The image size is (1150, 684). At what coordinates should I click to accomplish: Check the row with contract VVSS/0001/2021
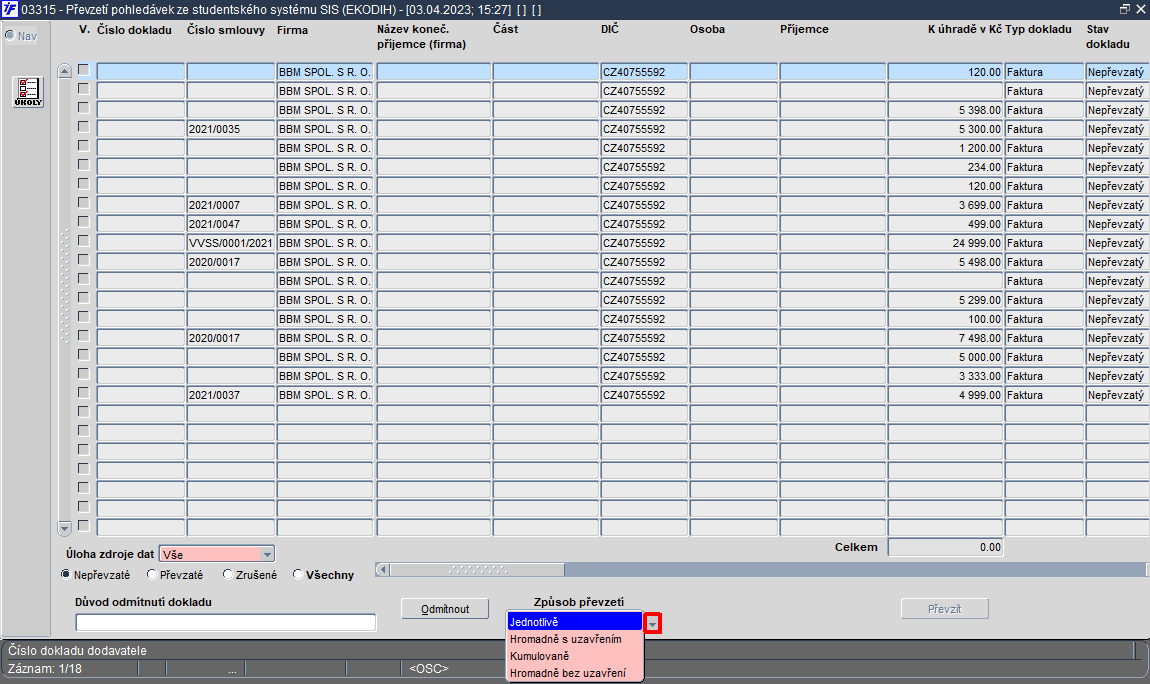click(x=84, y=242)
